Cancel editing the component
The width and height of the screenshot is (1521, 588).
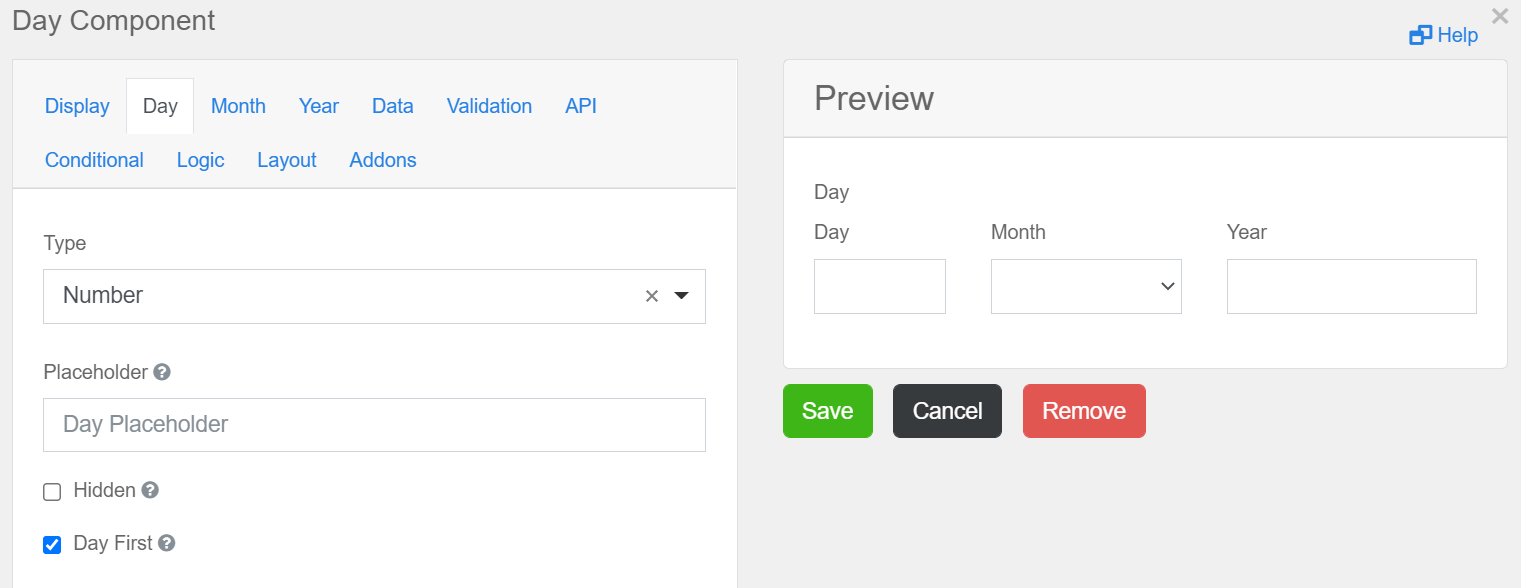tap(947, 411)
